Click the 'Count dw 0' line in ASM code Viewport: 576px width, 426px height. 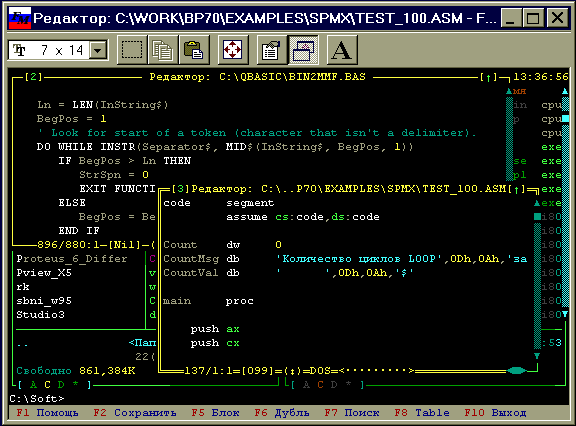[223, 245]
